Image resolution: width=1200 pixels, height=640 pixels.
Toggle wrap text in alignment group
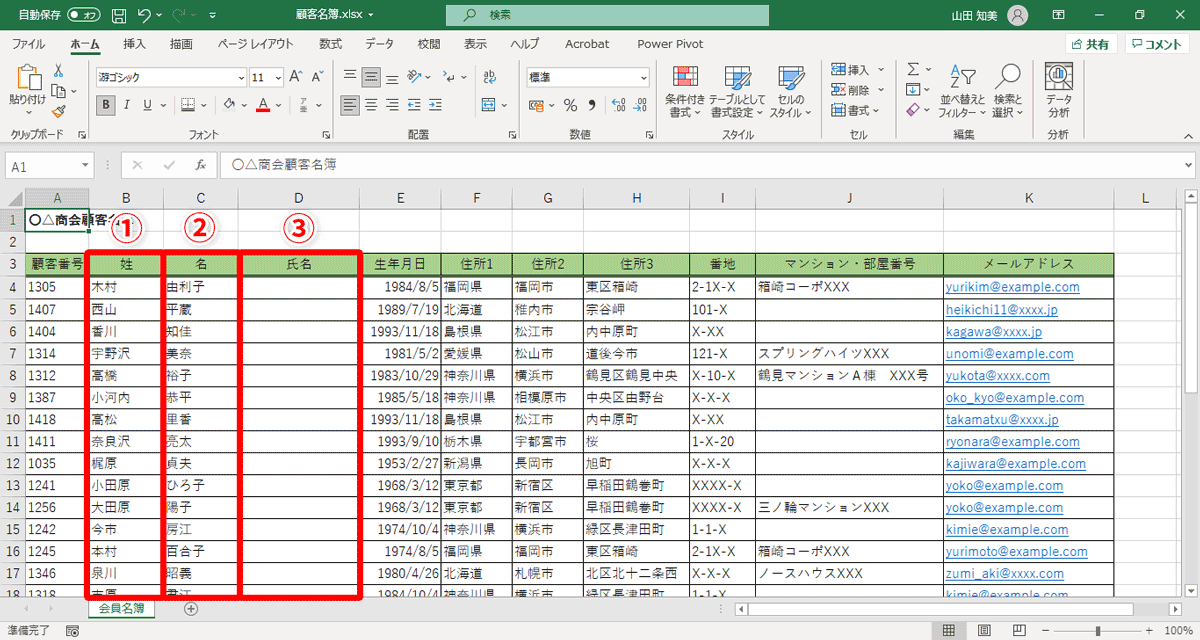[489, 76]
